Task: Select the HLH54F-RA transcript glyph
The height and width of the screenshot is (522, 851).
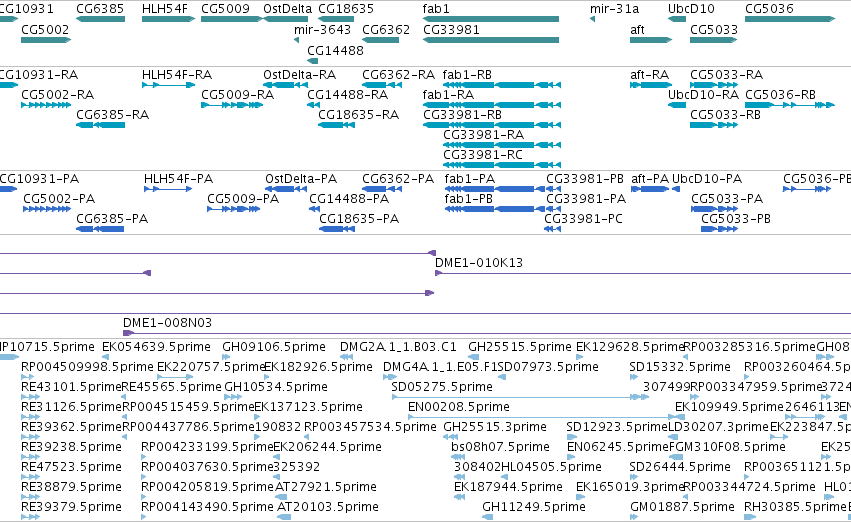Action: click(x=168, y=85)
